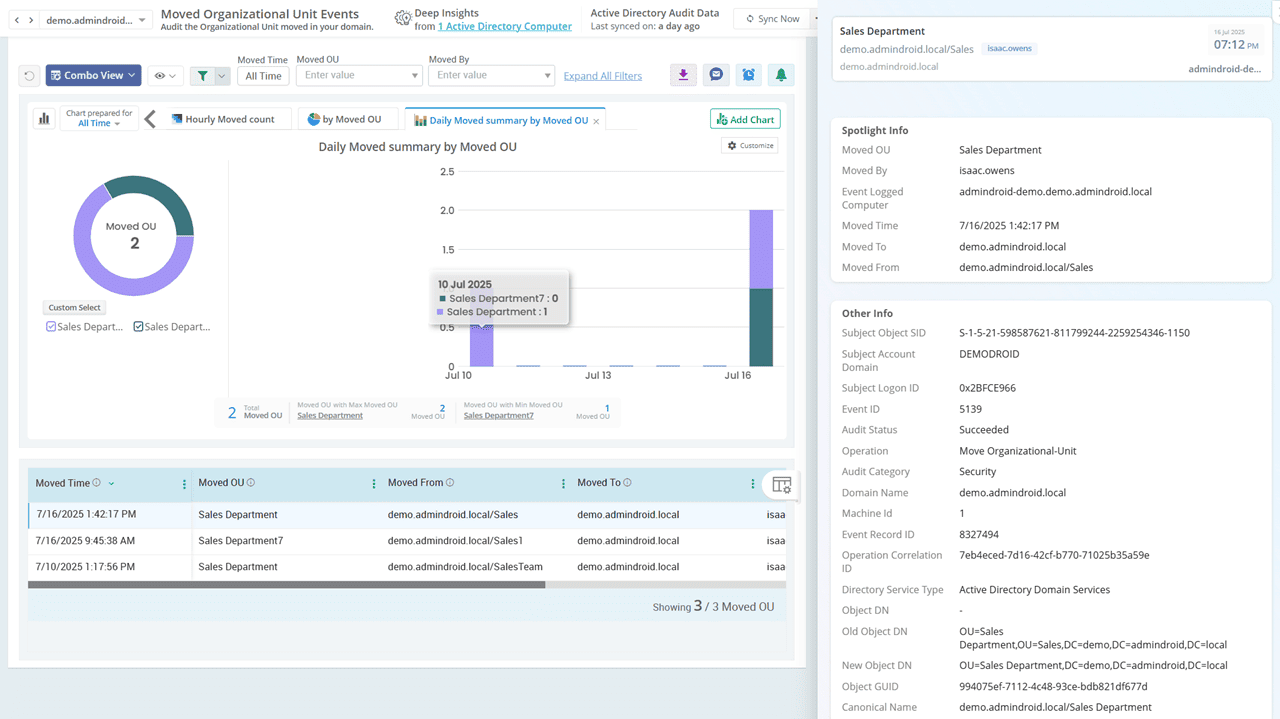Uncheck the teal Sales Department7 legend checkbox
The height and width of the screenshot is (719, 1280).
(139, 327)
